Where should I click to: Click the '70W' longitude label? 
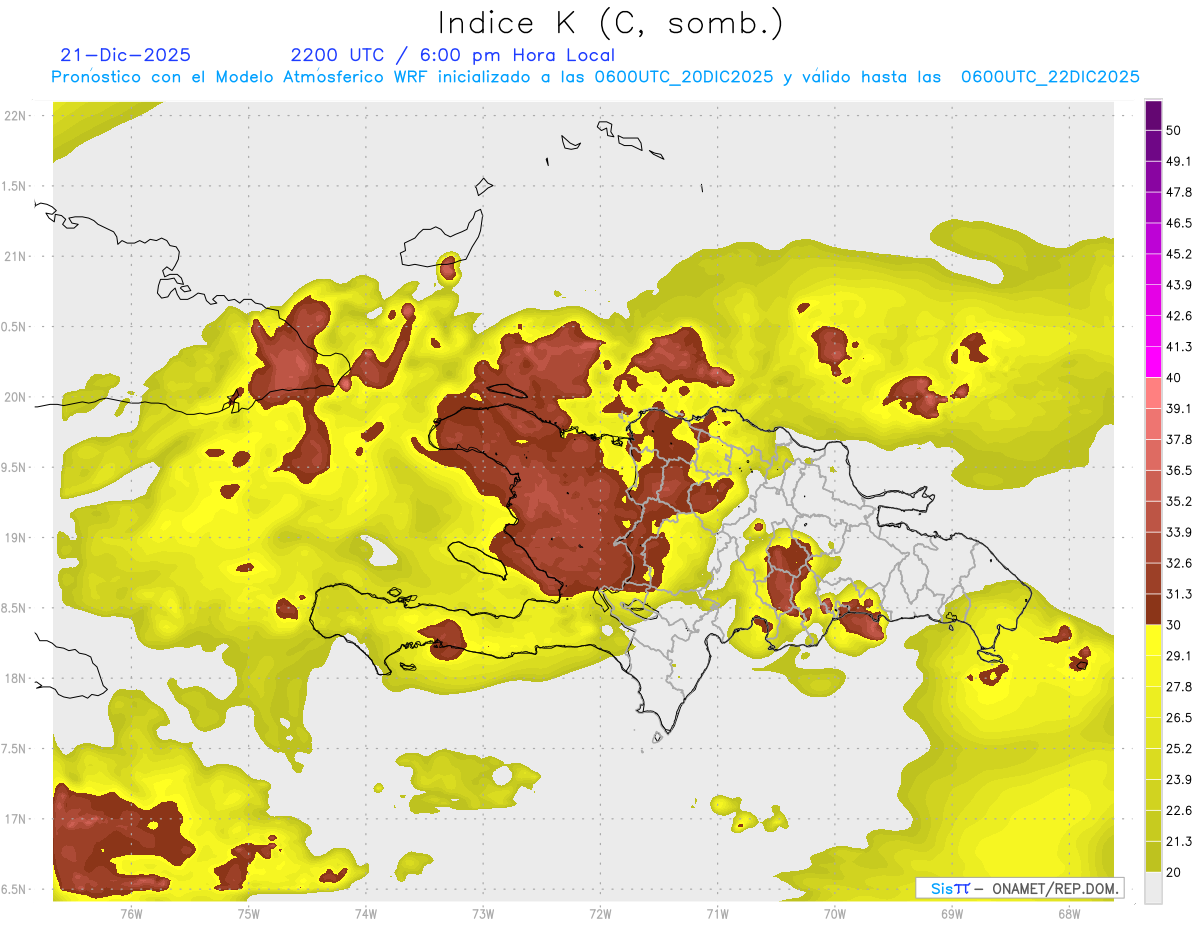[x=835, y=914]
